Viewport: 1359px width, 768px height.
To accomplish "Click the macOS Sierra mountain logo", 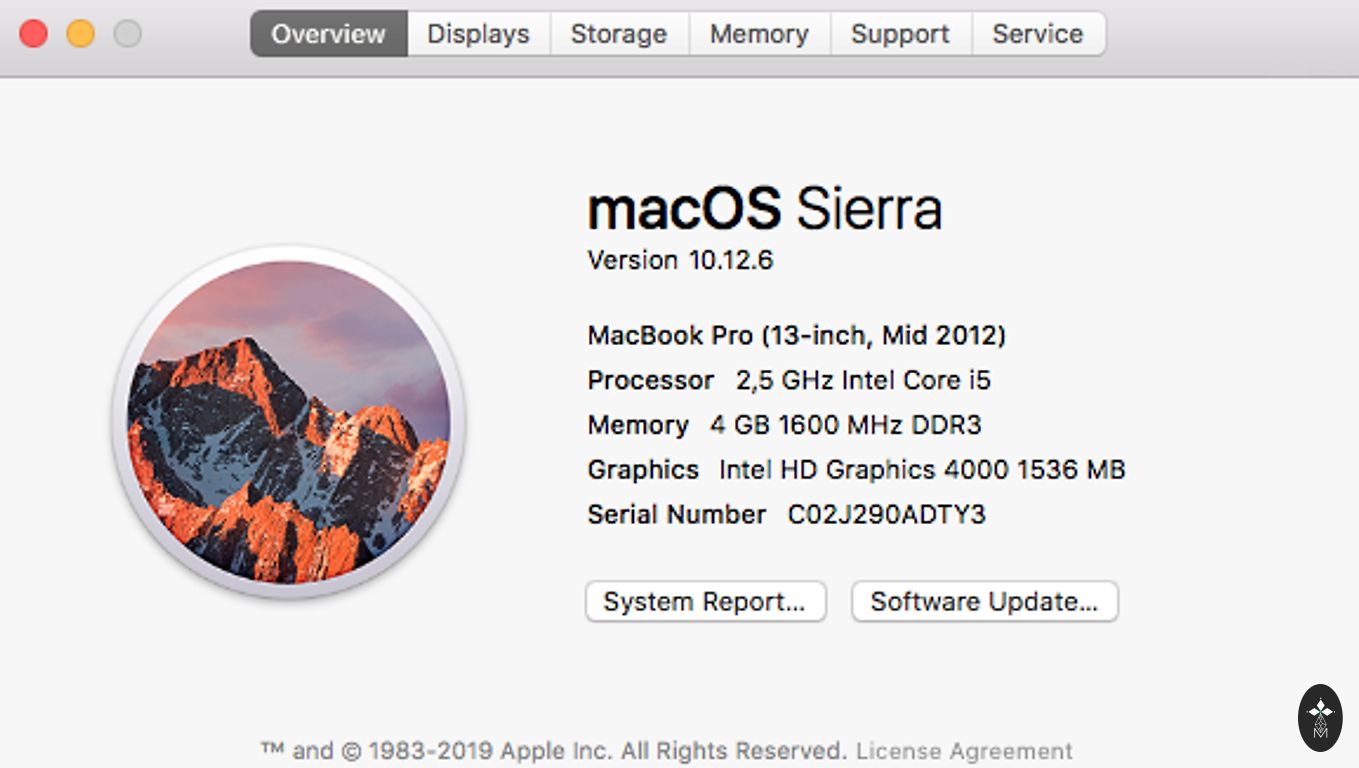I will pos(289,422).
